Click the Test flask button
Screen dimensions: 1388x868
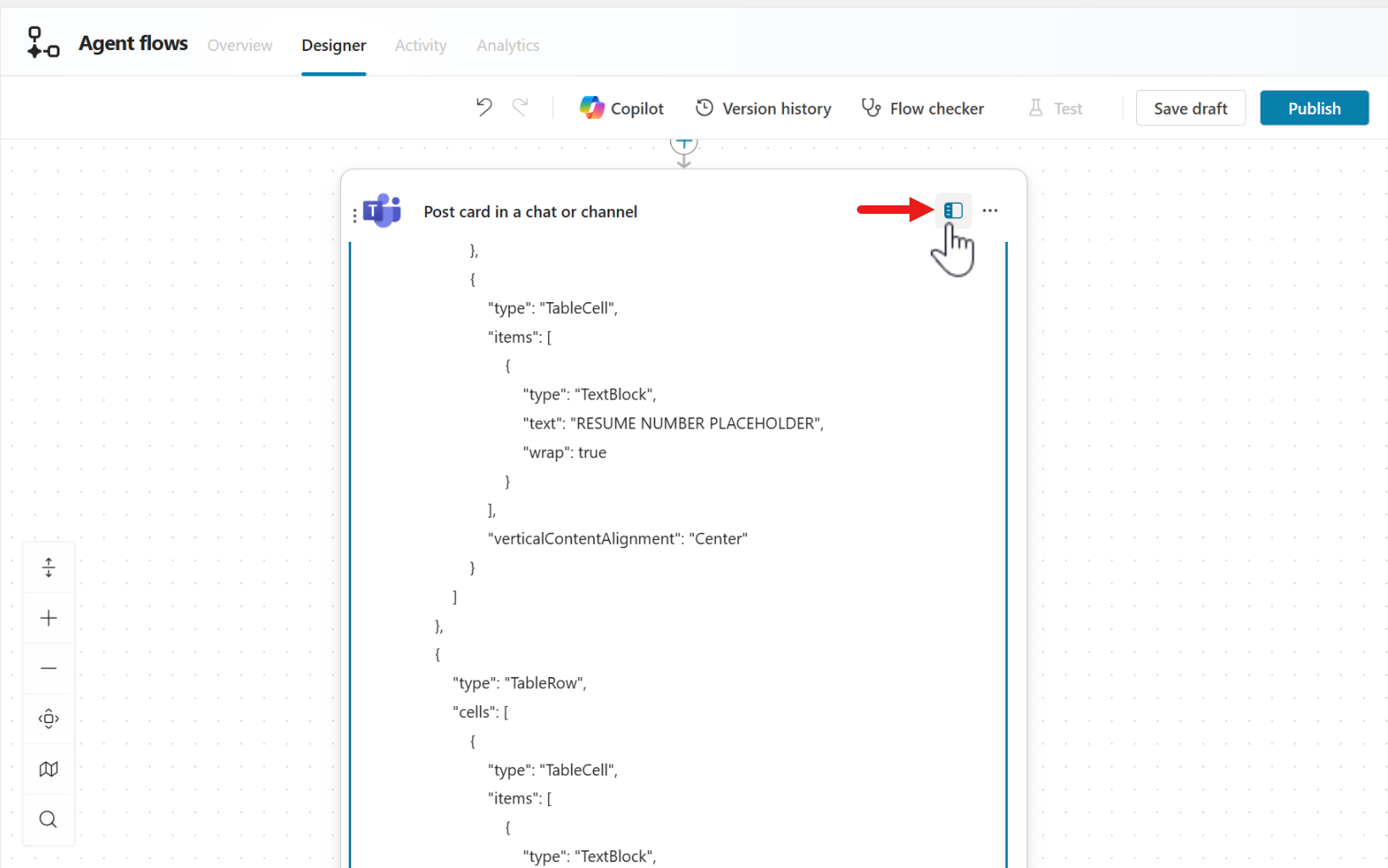coord(1055,109)
